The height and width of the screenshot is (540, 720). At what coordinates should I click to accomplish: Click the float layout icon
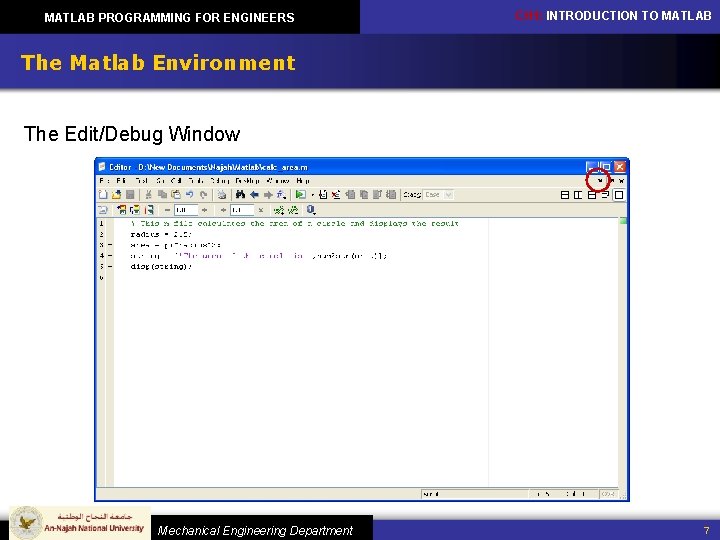(x=605, y=195)
